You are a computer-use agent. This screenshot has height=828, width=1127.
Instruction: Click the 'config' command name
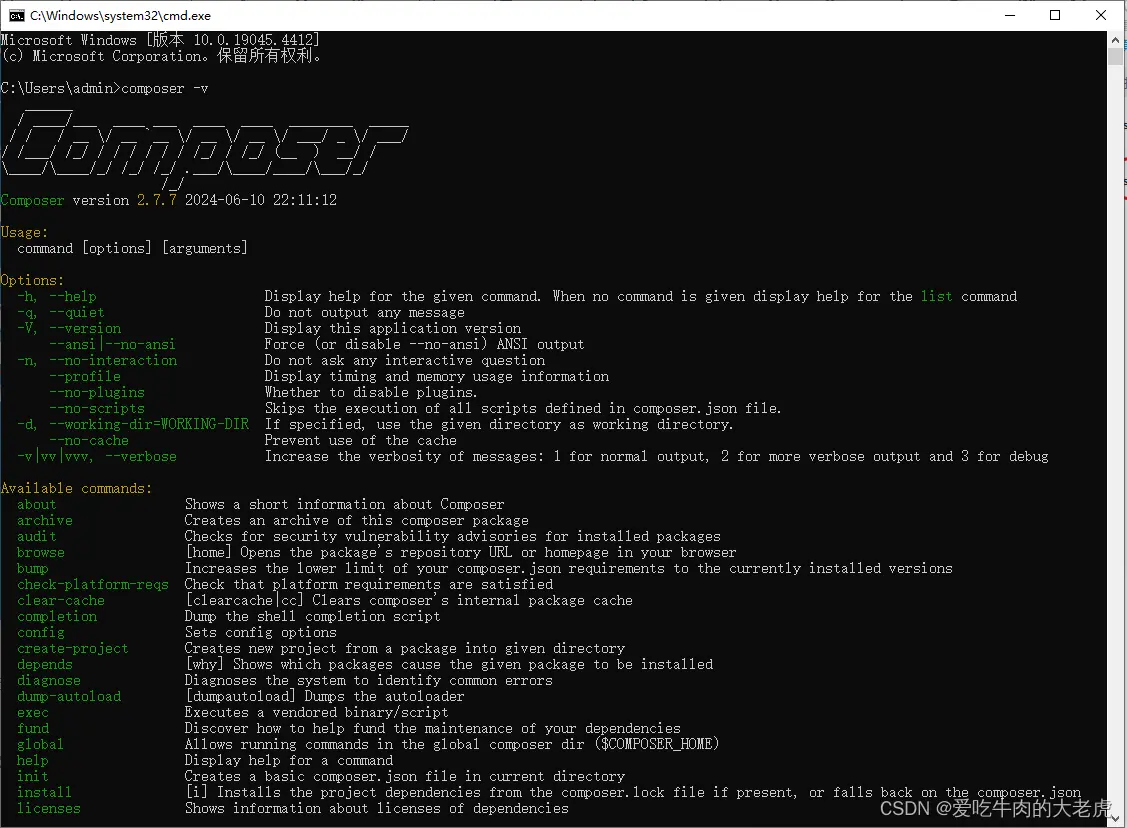[41, 632]
